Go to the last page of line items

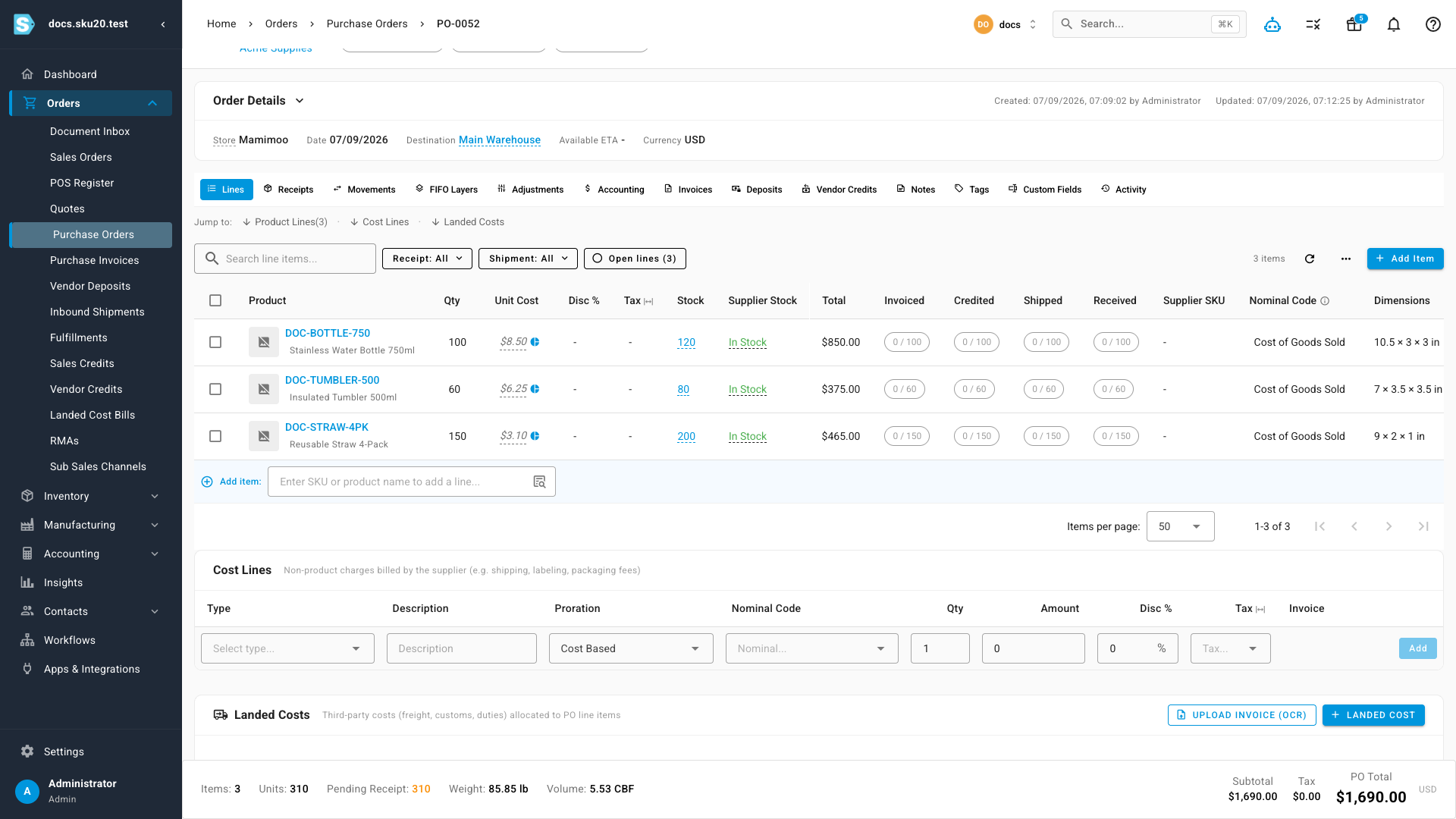[1423, 526]
